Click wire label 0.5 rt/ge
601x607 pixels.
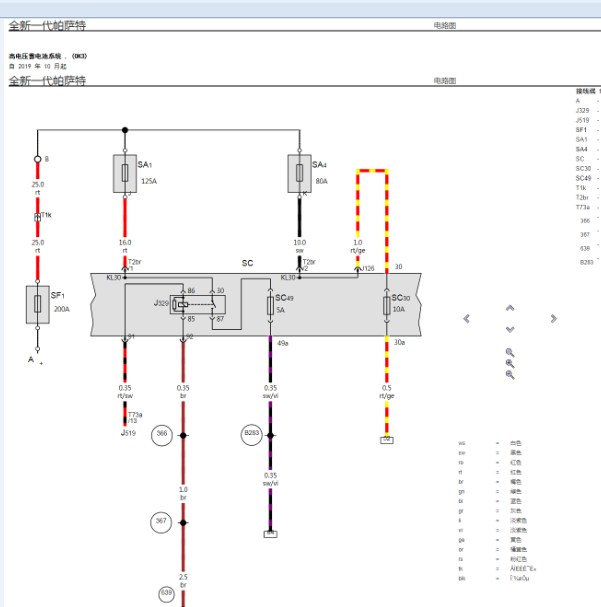[x=387, y=392]
